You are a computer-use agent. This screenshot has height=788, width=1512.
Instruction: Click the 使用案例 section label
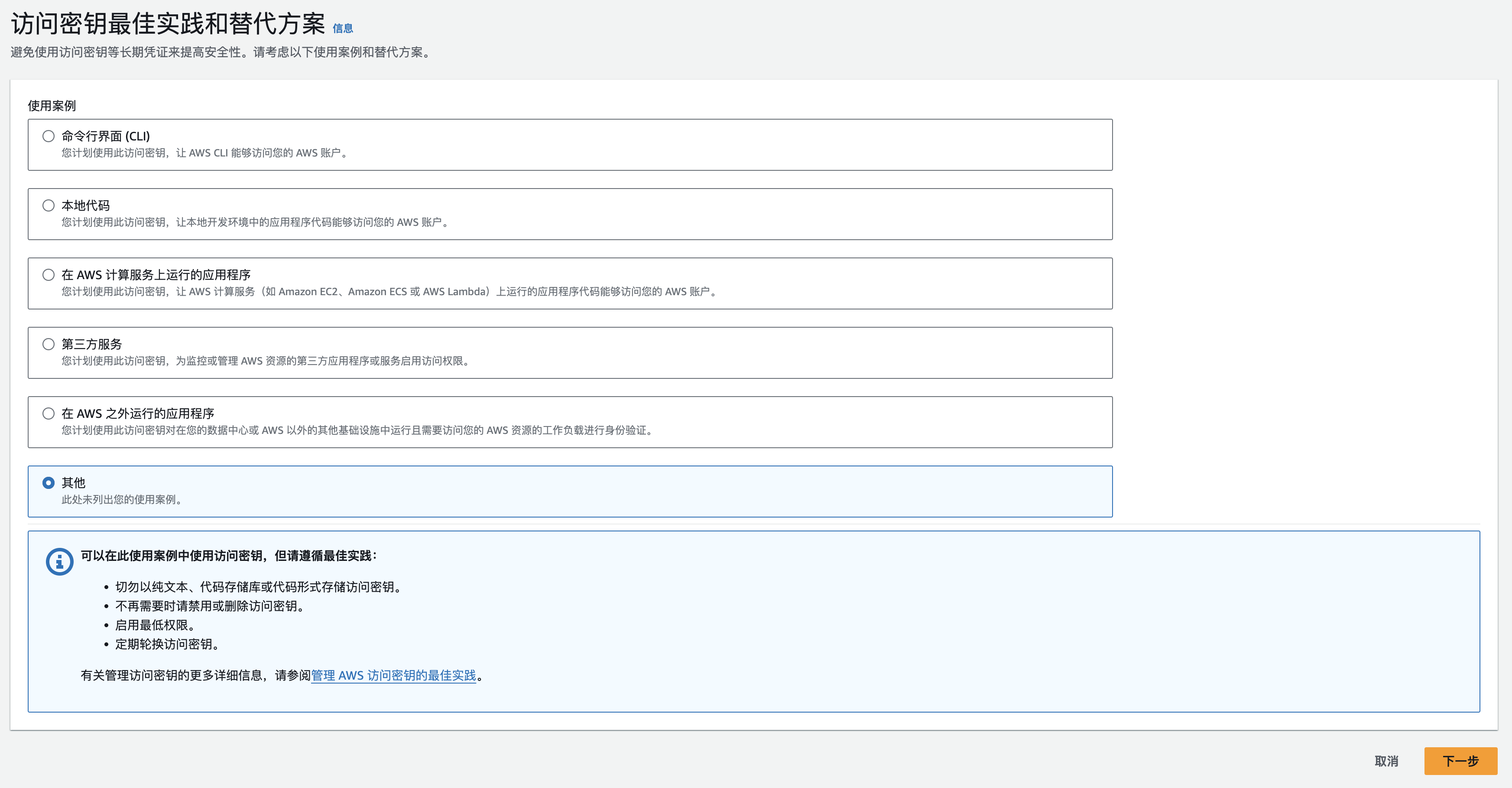click(x=52, y=106)
